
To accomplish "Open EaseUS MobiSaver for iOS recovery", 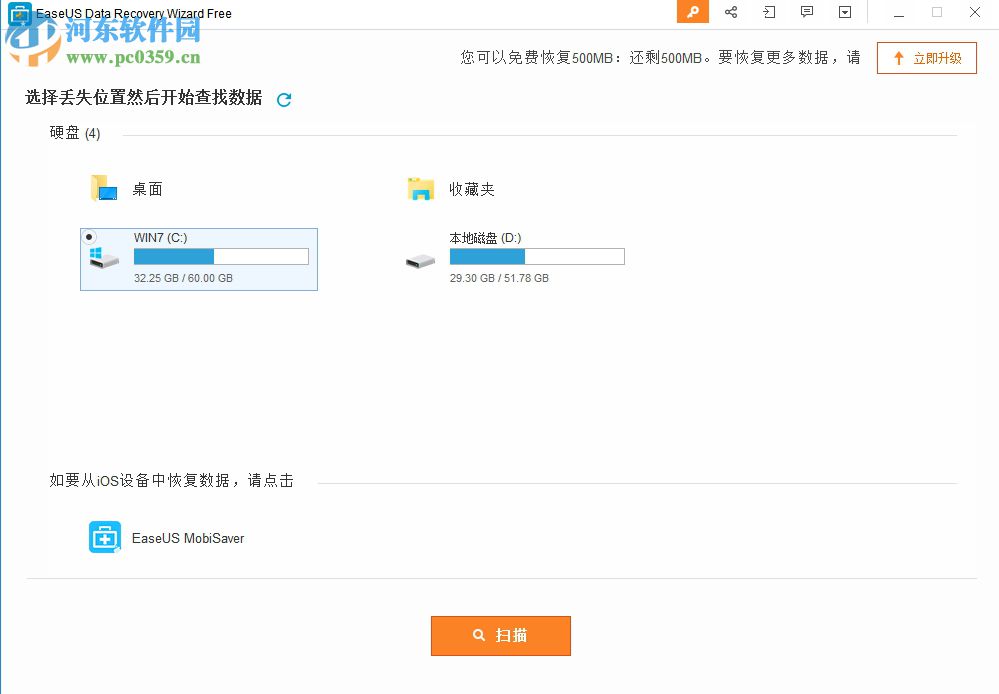I will [104, 537].
